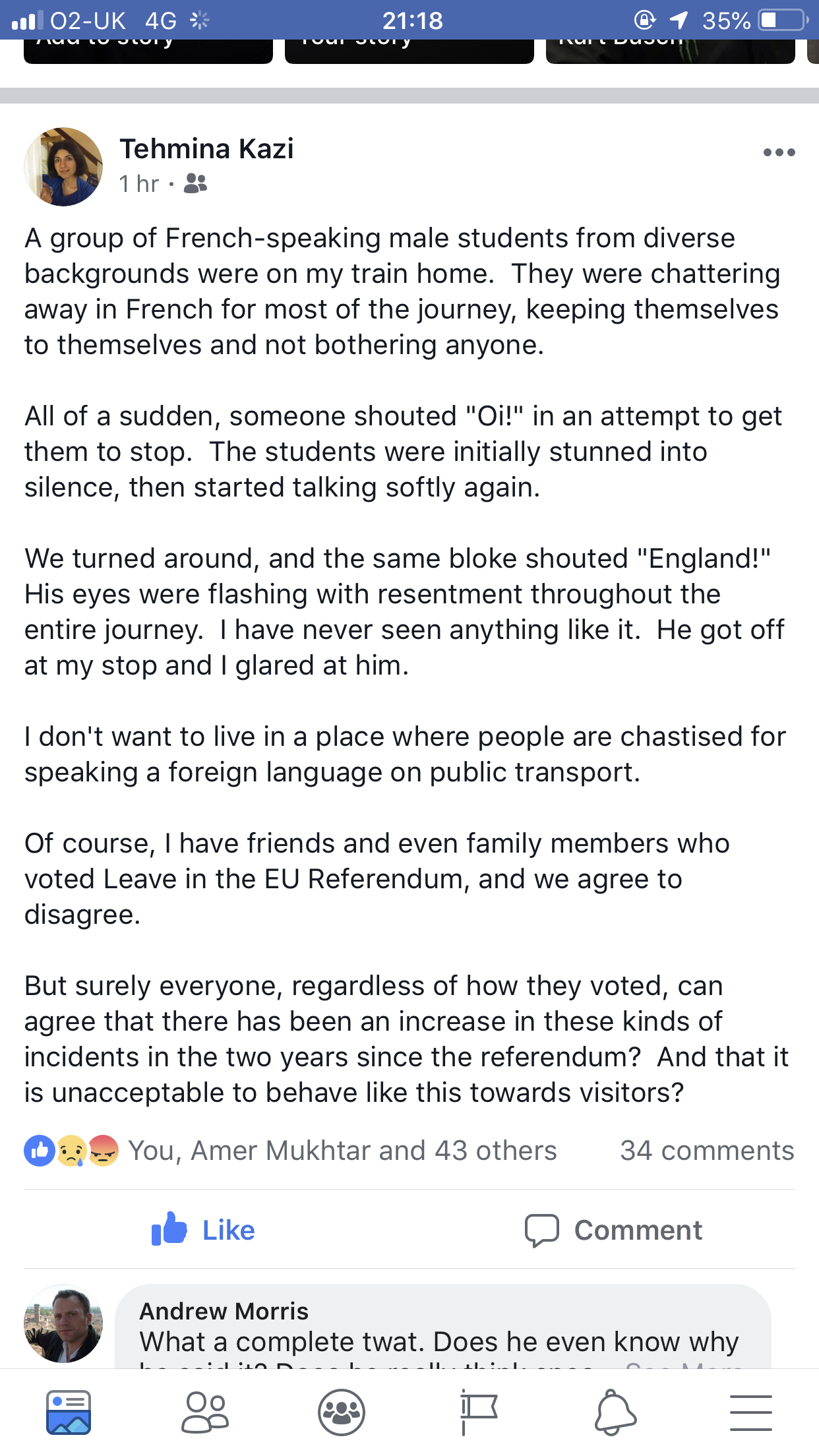
Task: Open the Pages flag tab icon
Action: 478,1412
